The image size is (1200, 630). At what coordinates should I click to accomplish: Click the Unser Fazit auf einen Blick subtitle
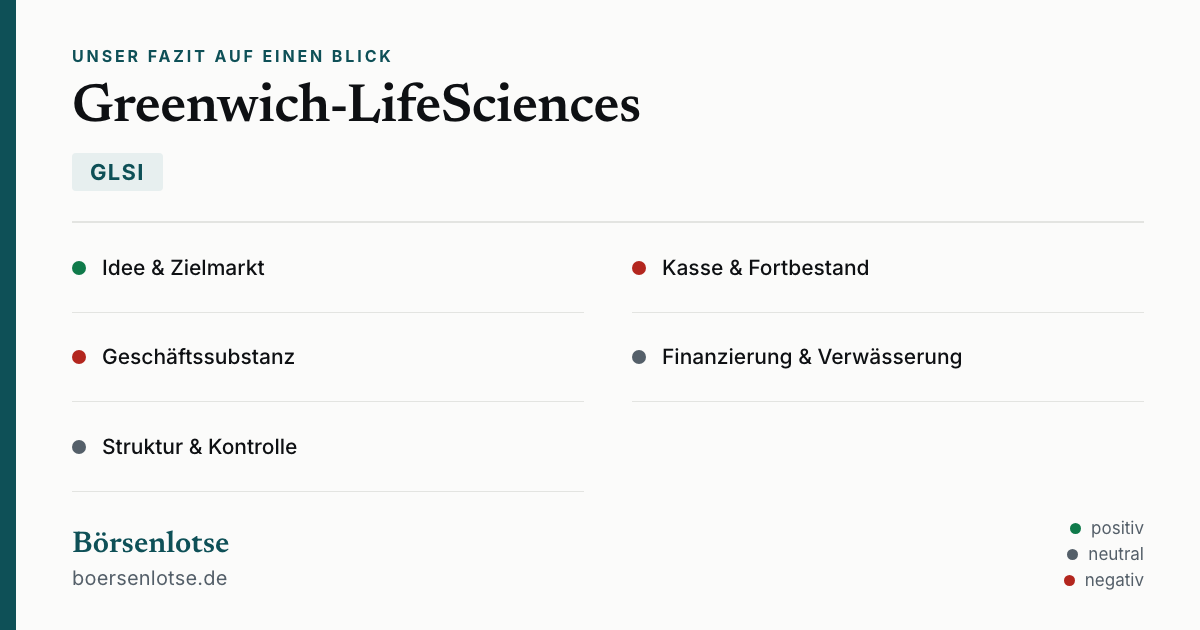tap(232, 57)
